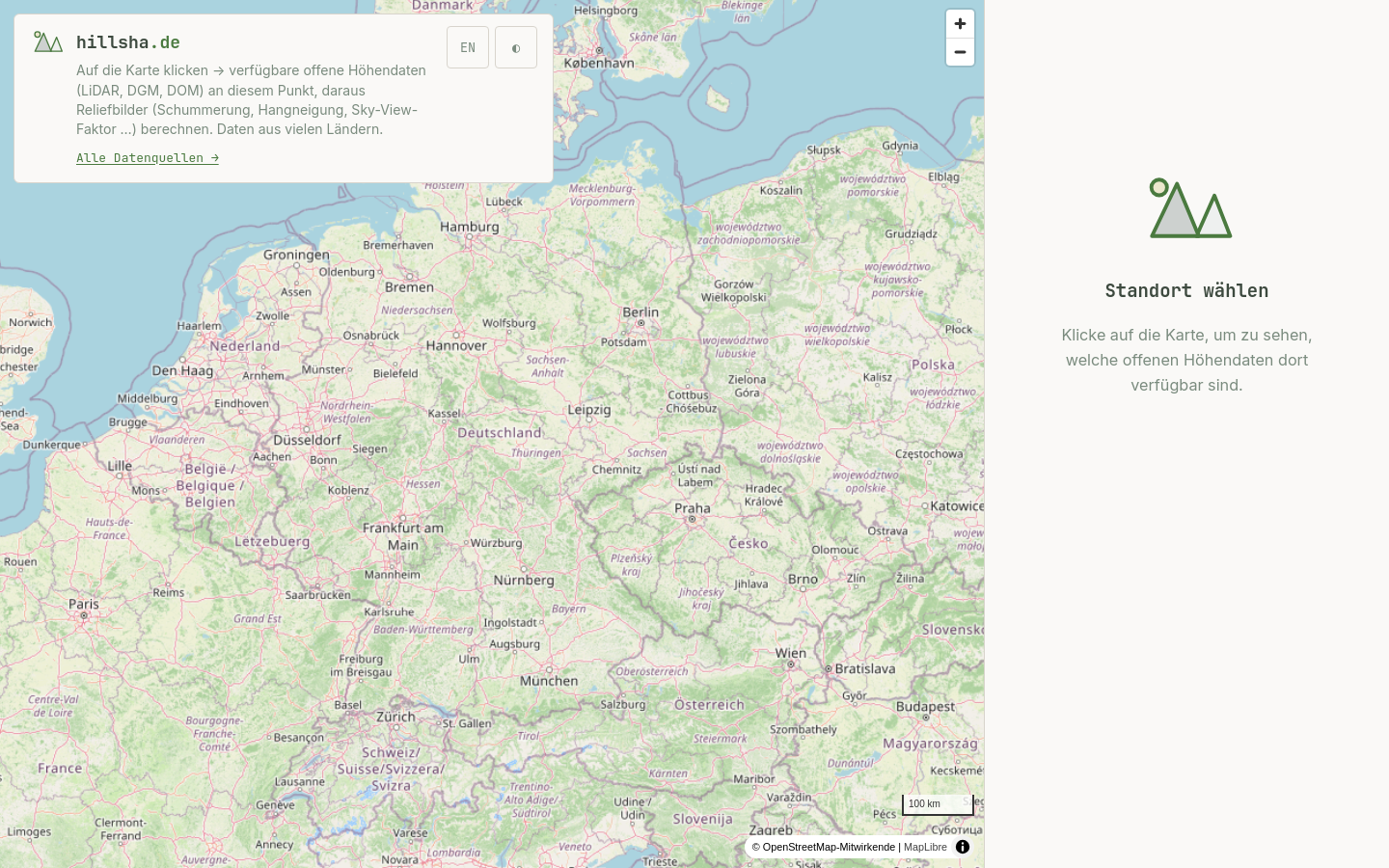Click Slovenija country label on map

tap(702, 820)
